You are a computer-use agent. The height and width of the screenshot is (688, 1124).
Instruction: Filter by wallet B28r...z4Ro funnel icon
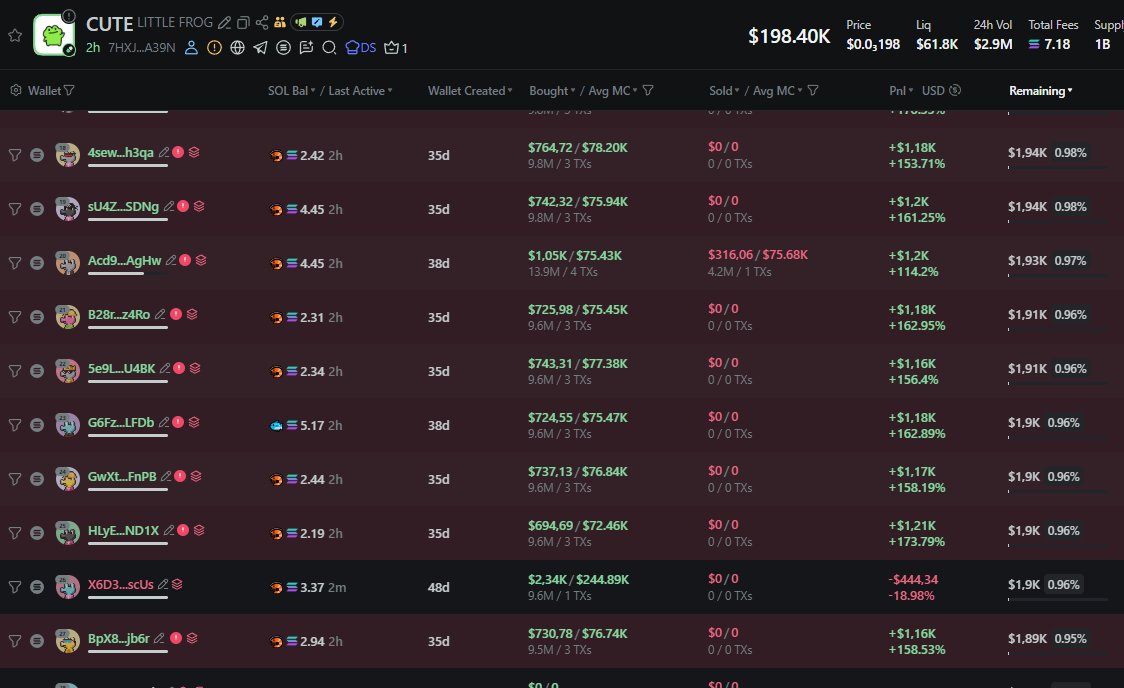[x=15, y=317]
